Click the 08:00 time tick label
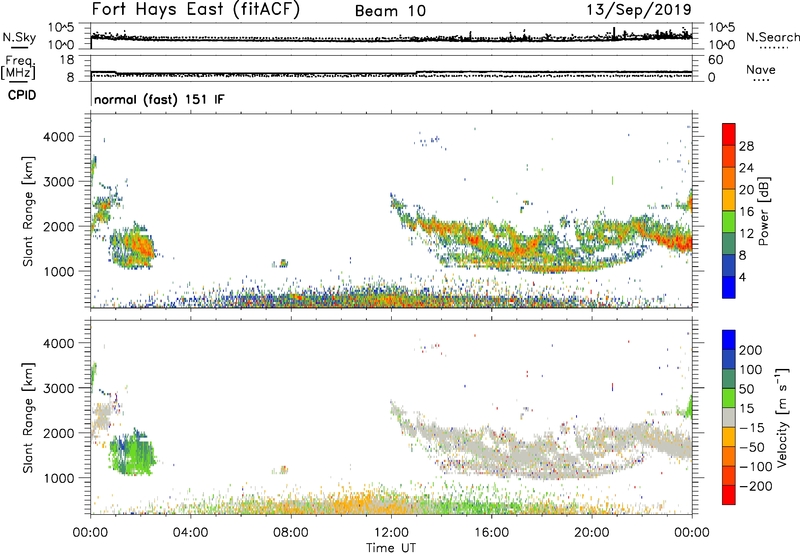800x554 pixels. 291,533
